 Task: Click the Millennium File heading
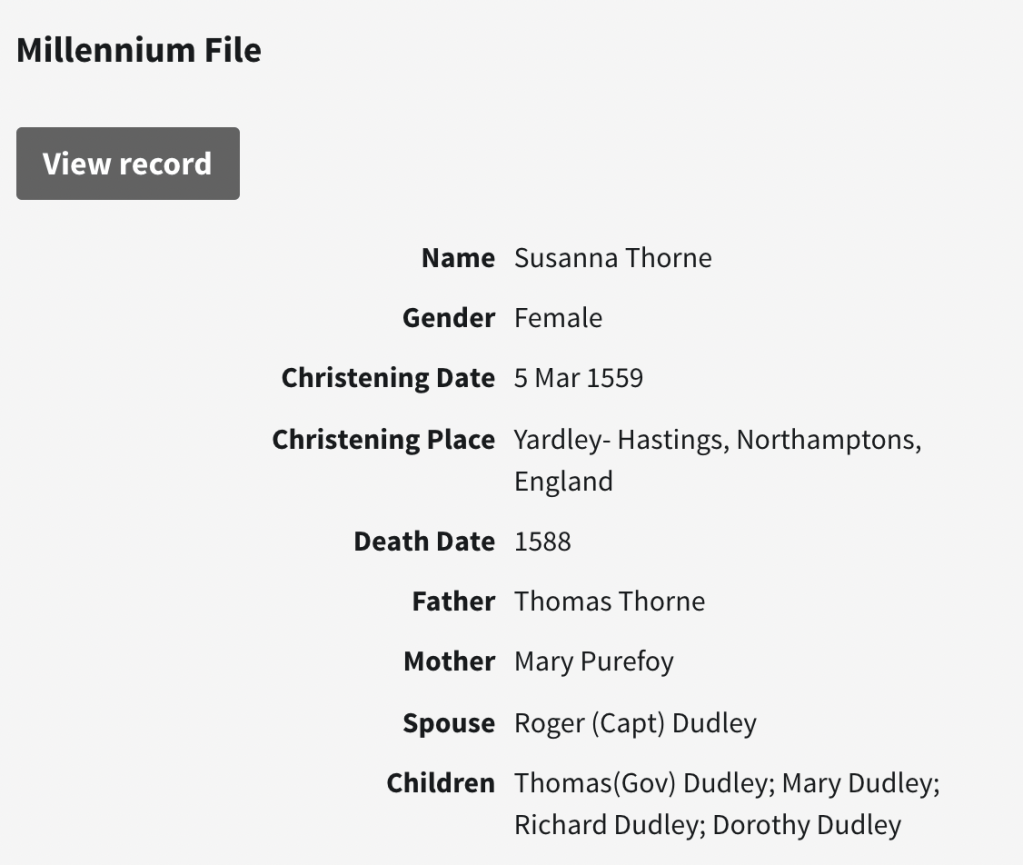pyautogui.click(x=139, y=50)
